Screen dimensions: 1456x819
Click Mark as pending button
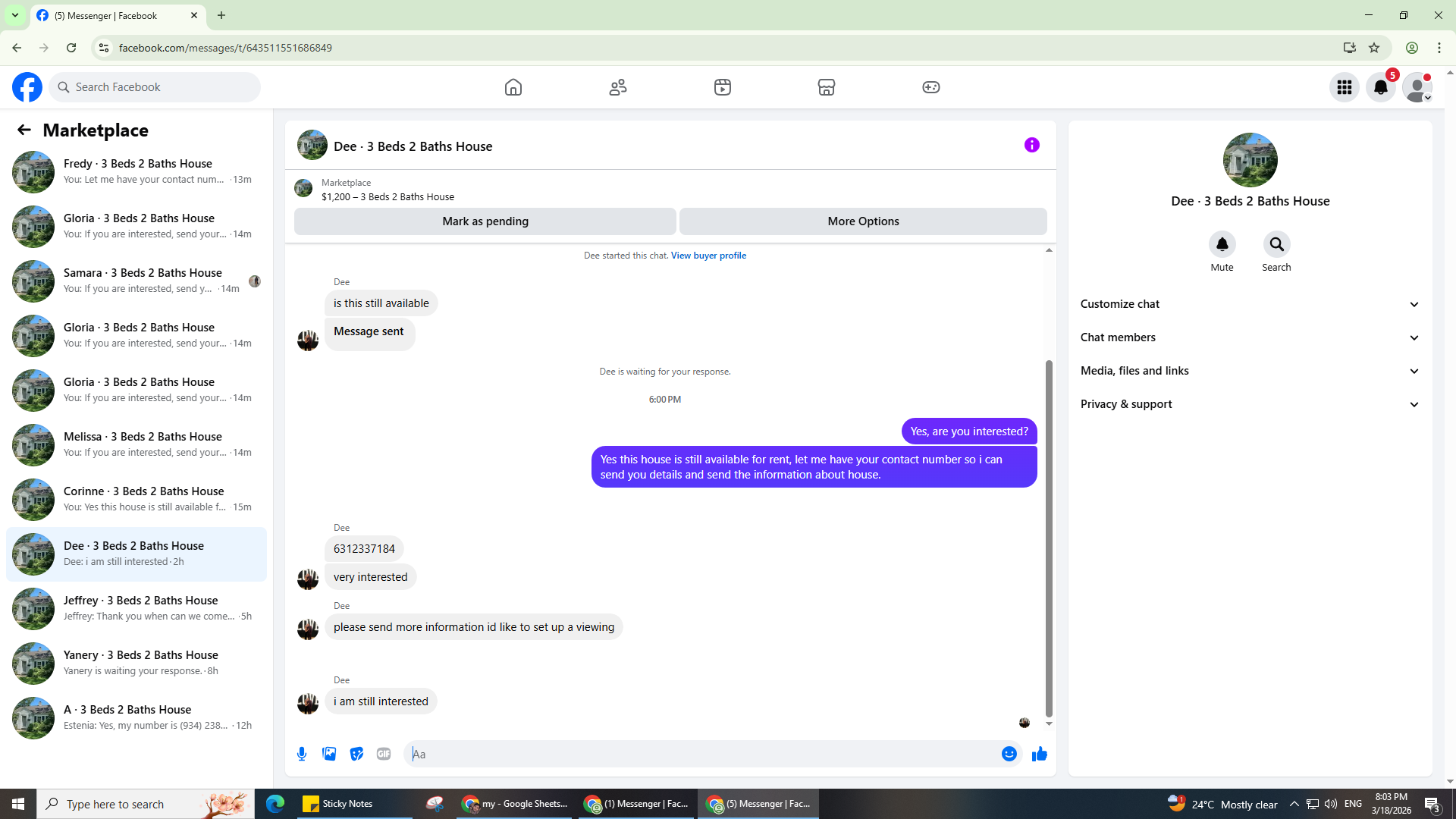click(485, 221)
